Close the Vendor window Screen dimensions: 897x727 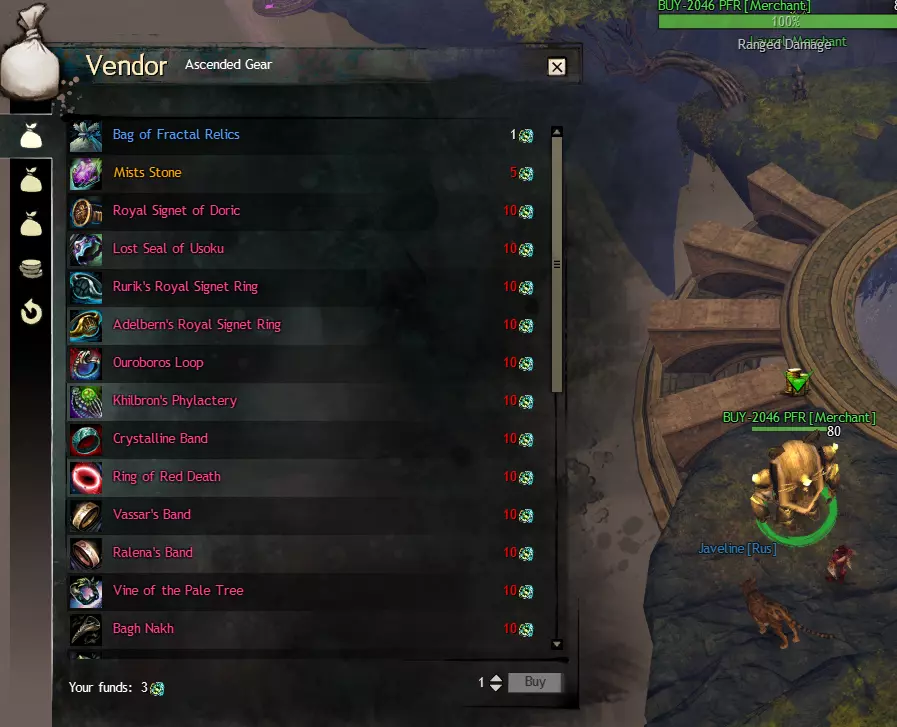(557, 67)
